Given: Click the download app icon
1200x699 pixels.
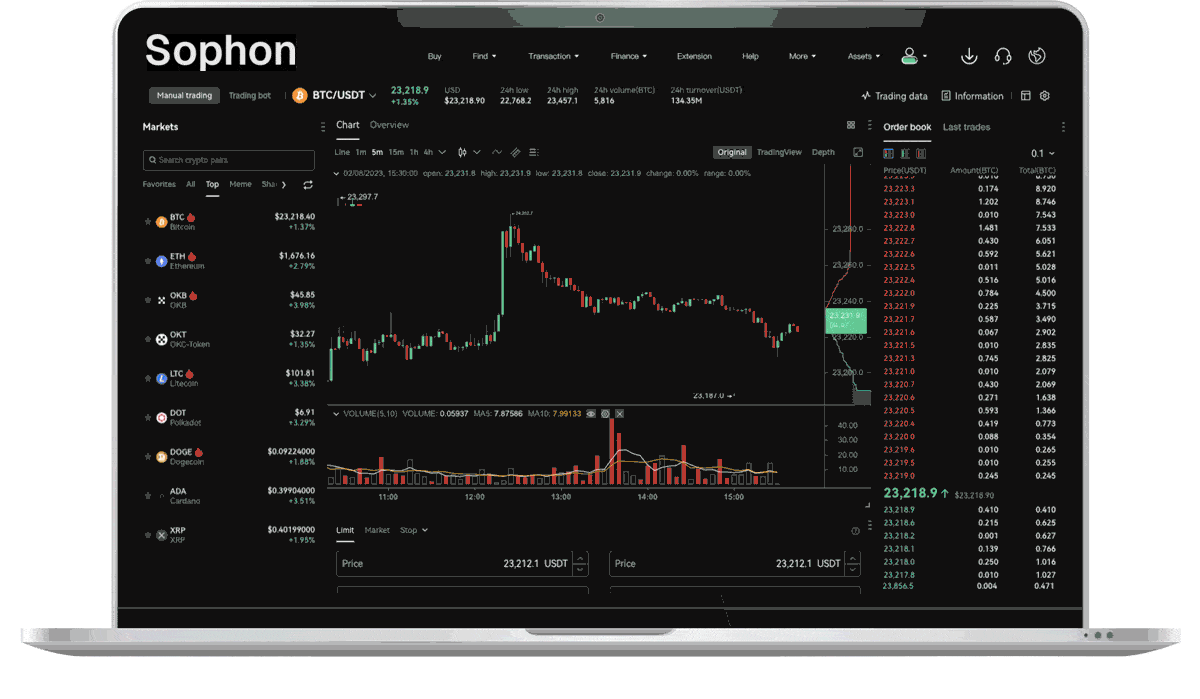Looking at the screenshot, I should [x=968, y=56].
